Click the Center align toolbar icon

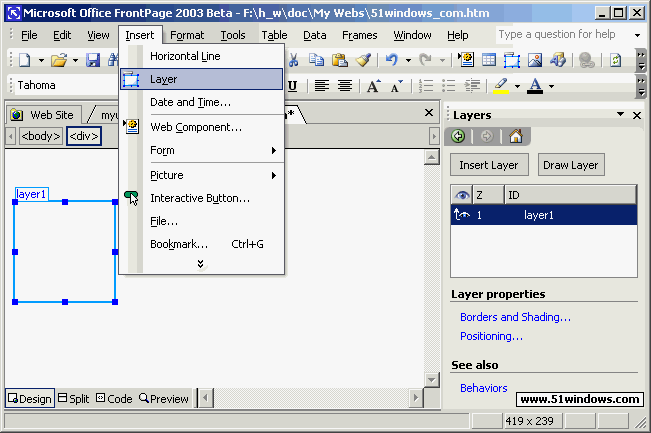click(x=345, y=86)
